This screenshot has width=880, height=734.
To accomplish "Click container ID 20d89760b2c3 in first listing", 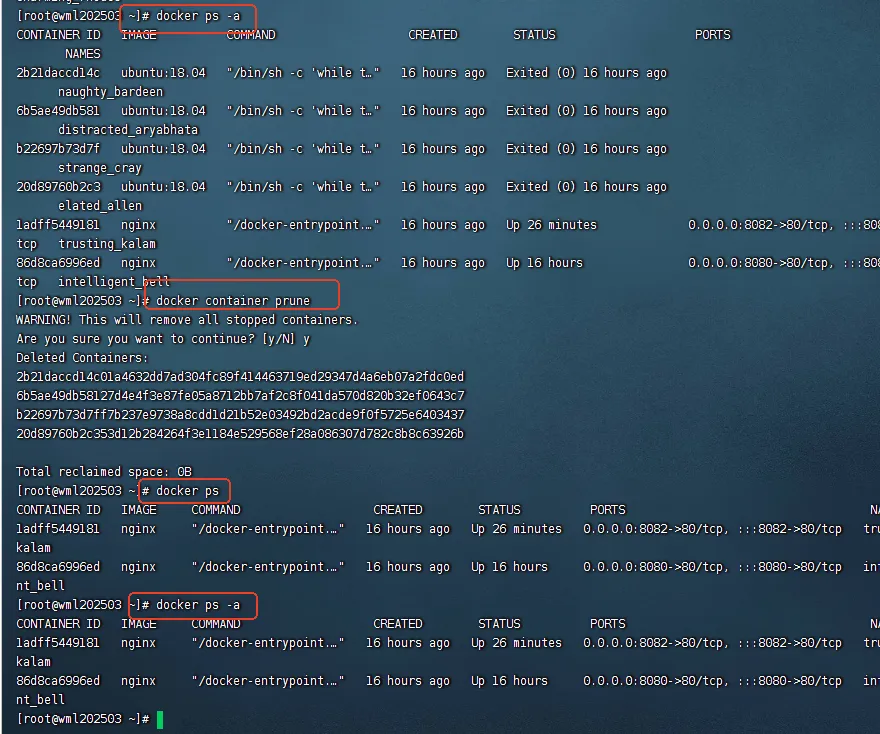I will click(x=58, y=187).
